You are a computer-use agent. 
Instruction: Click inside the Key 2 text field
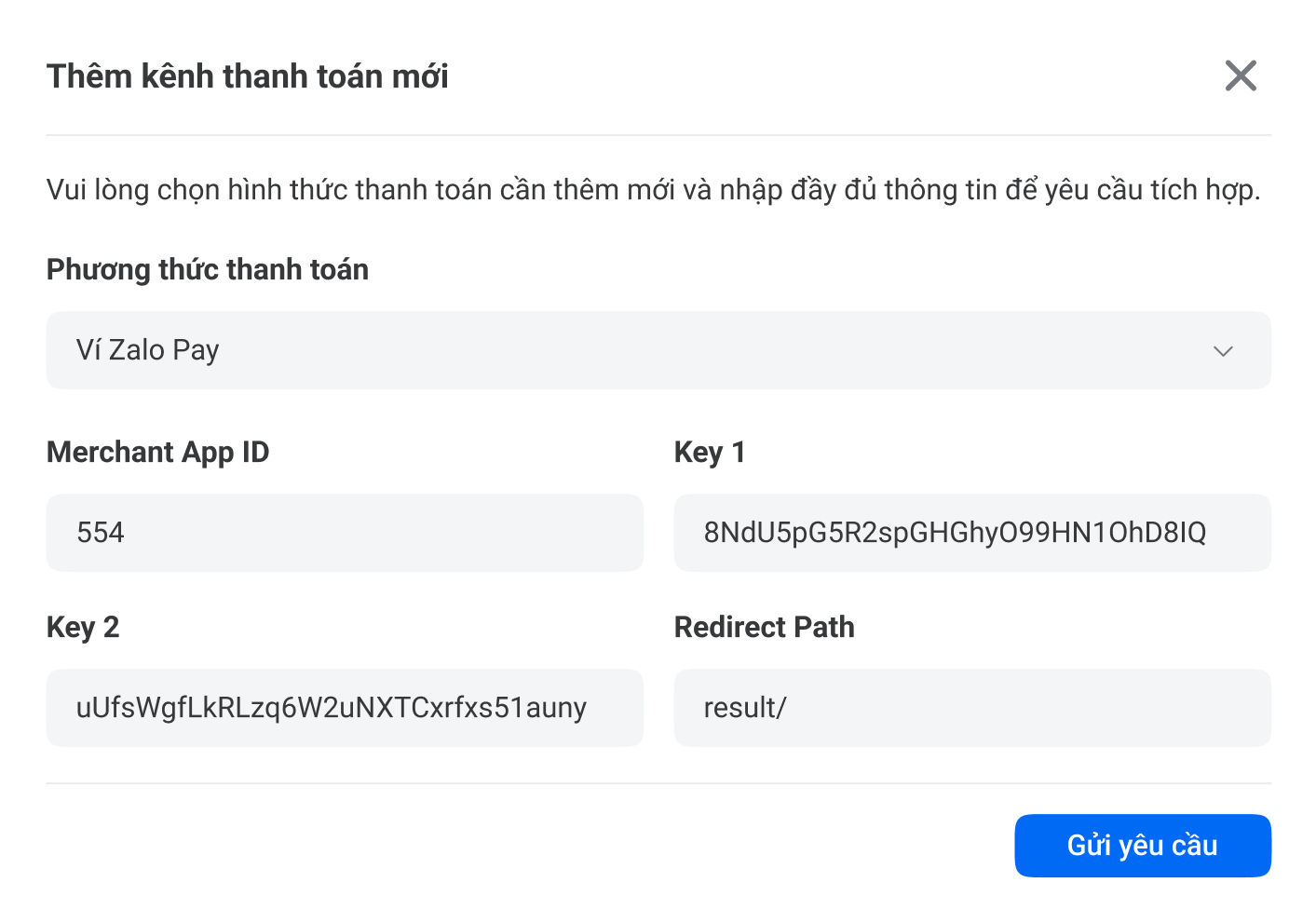click(345, 707)
